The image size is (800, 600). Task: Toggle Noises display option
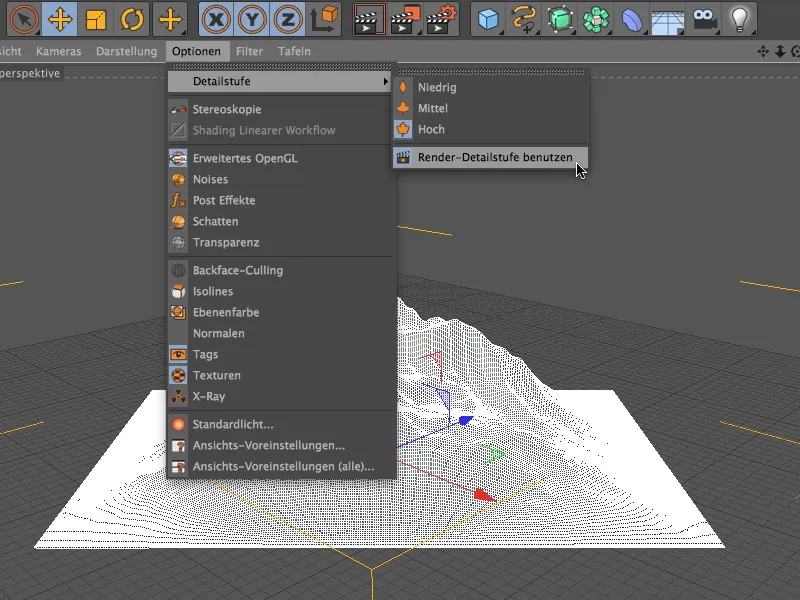click(280, 179)
